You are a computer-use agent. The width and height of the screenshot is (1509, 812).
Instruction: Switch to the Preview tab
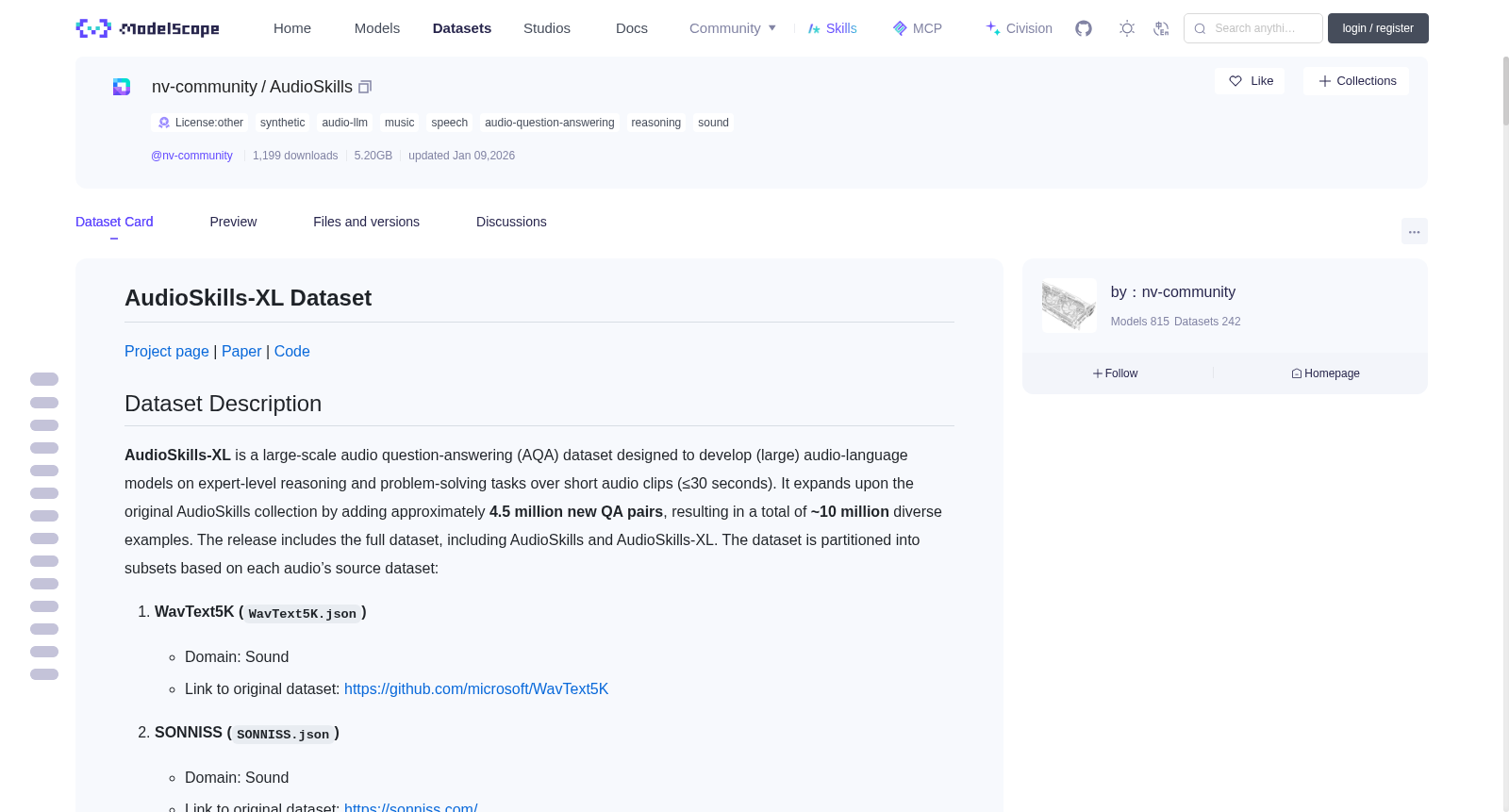(233, 222)
